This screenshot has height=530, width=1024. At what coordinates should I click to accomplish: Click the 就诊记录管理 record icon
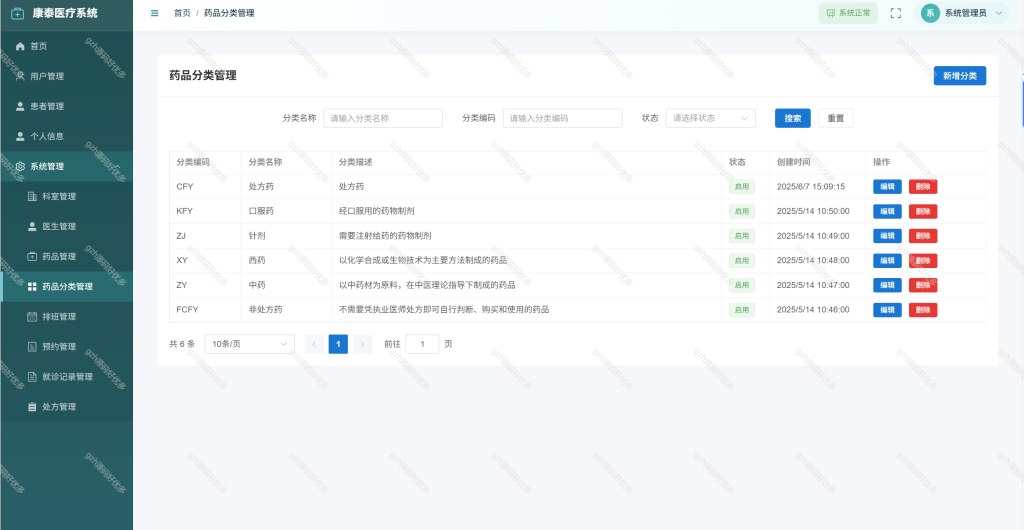coord(32,377)
